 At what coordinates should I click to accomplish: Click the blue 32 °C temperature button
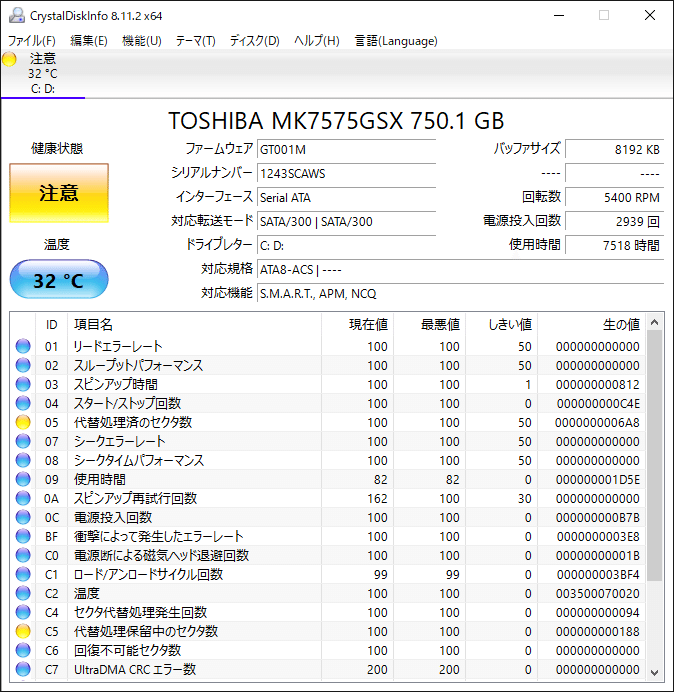click(x=59, y=279)
